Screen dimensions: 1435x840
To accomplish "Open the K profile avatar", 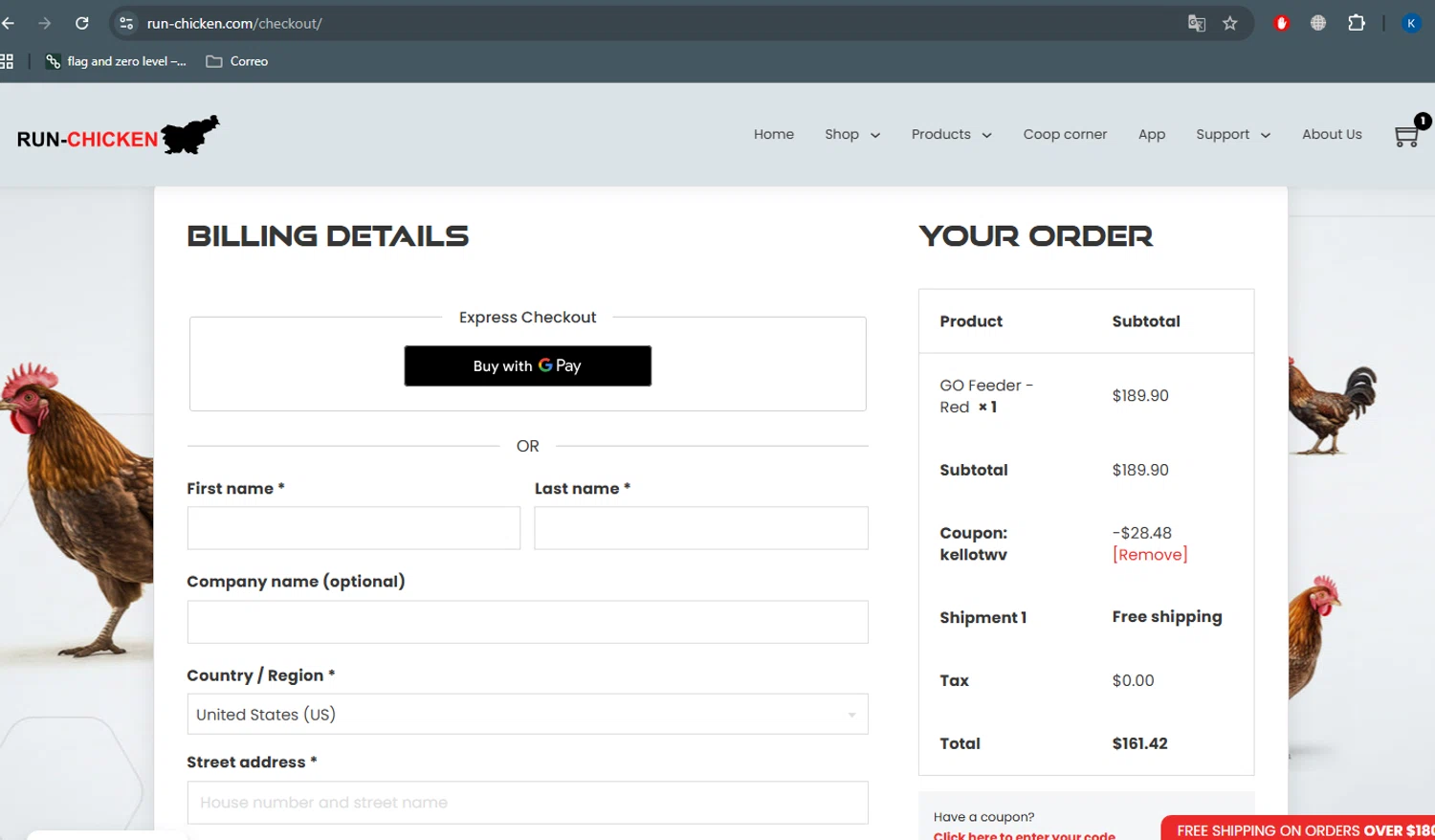I will coord(1411,23).
